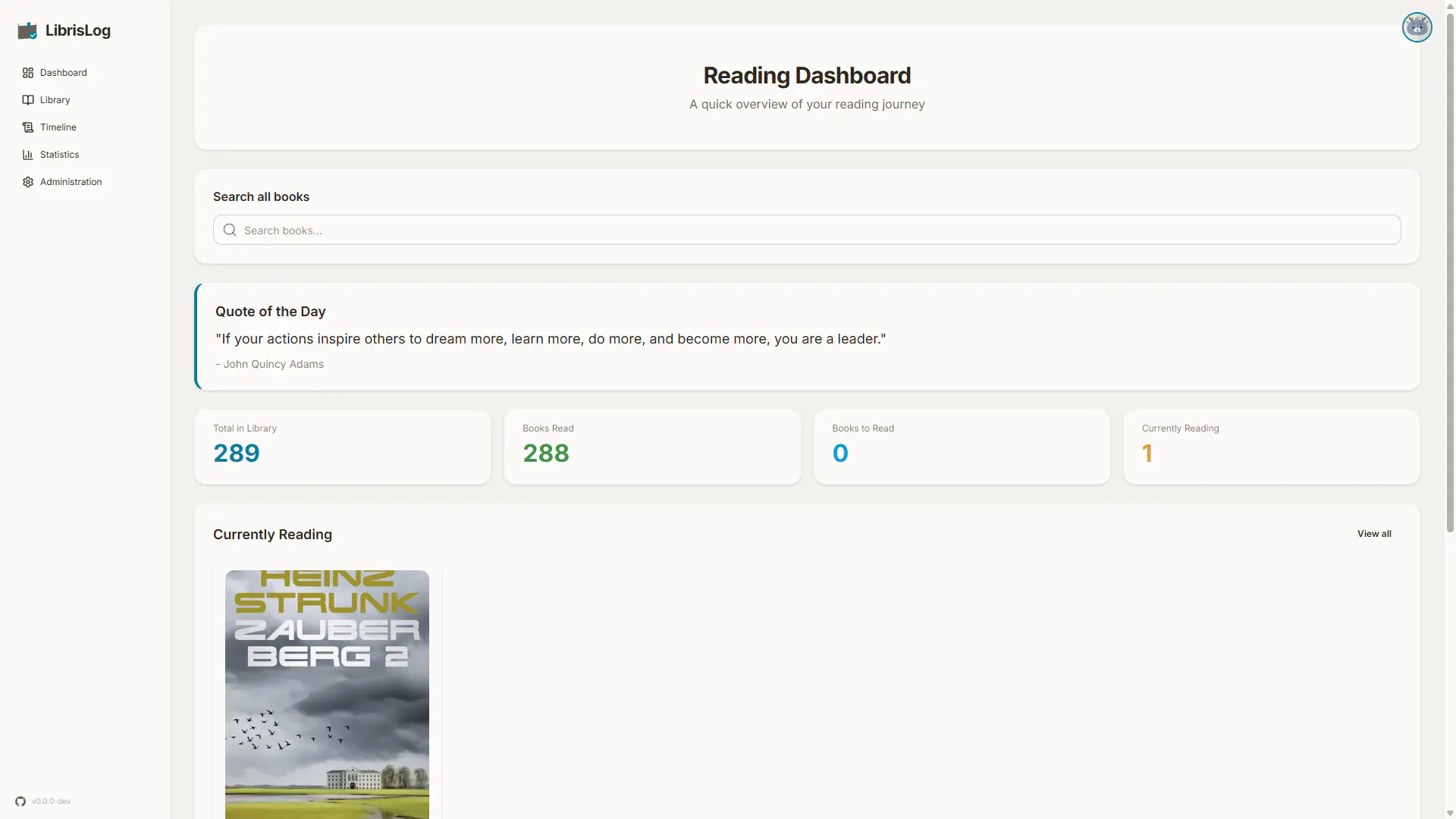Click the Books to Read count 0
This screenshot has height=819, width=1456.
[840, 453]
